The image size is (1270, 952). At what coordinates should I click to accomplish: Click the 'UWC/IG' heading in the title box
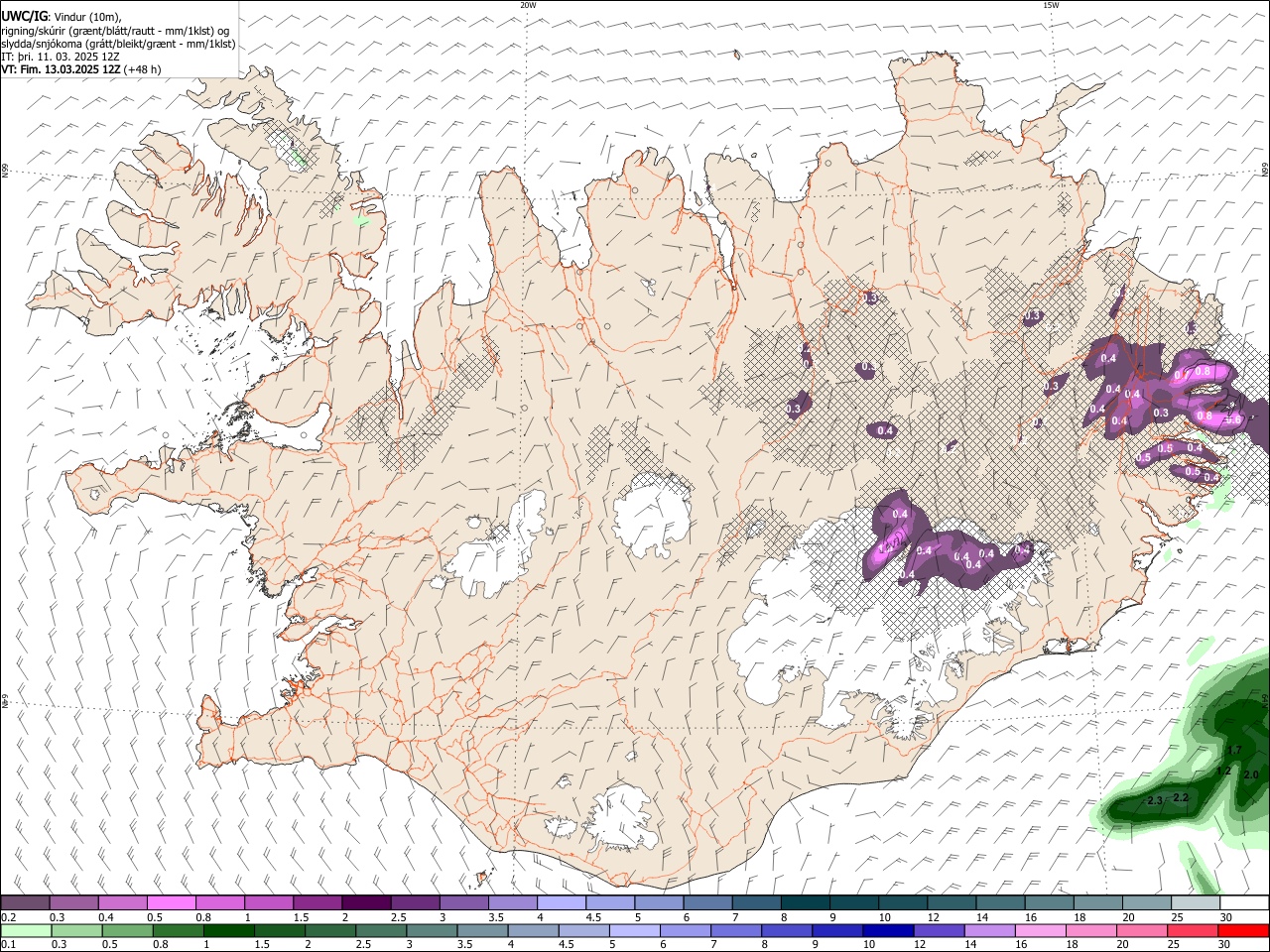tap(25, 16)
